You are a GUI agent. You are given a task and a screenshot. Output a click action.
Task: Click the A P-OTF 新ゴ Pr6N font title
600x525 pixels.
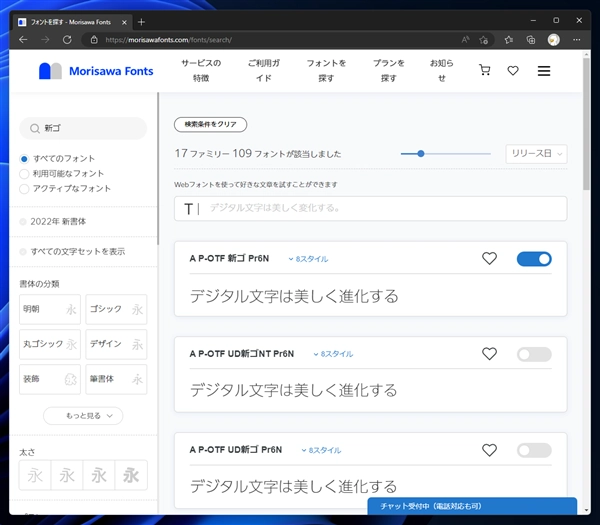(229, 259)
